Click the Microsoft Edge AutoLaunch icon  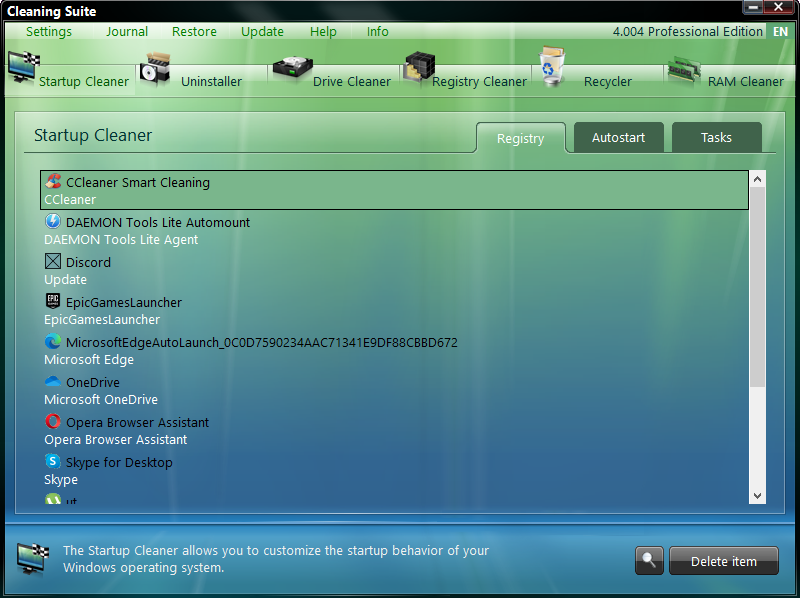[x=53, y=341]
